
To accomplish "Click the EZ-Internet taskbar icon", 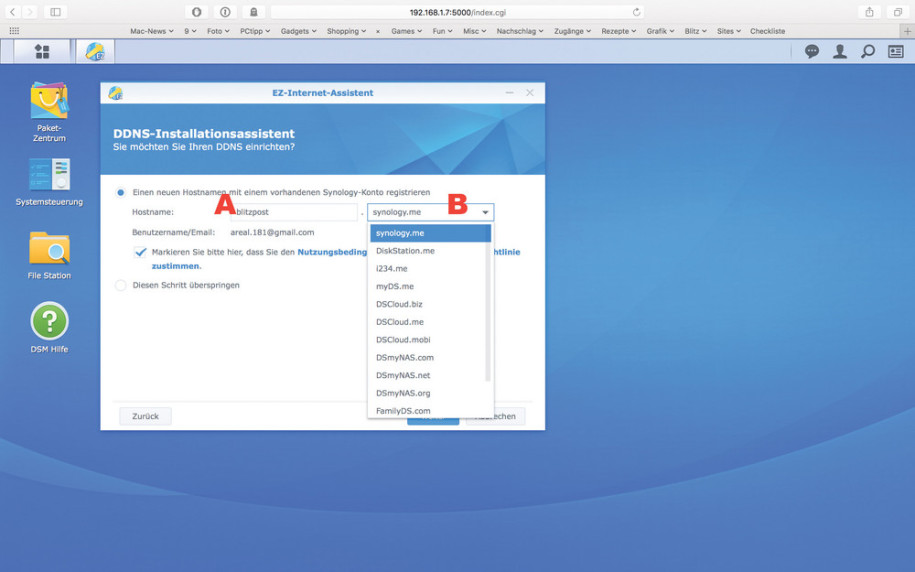I will pyautogui.click(x=95, y=52).
